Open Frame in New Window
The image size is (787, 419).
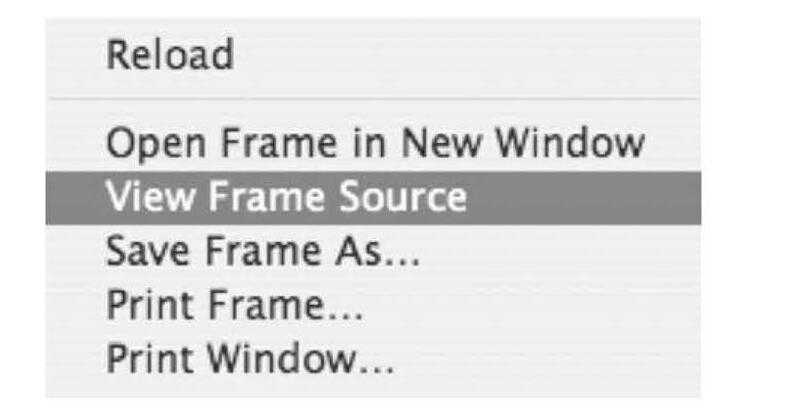click(x=375, y=144)
